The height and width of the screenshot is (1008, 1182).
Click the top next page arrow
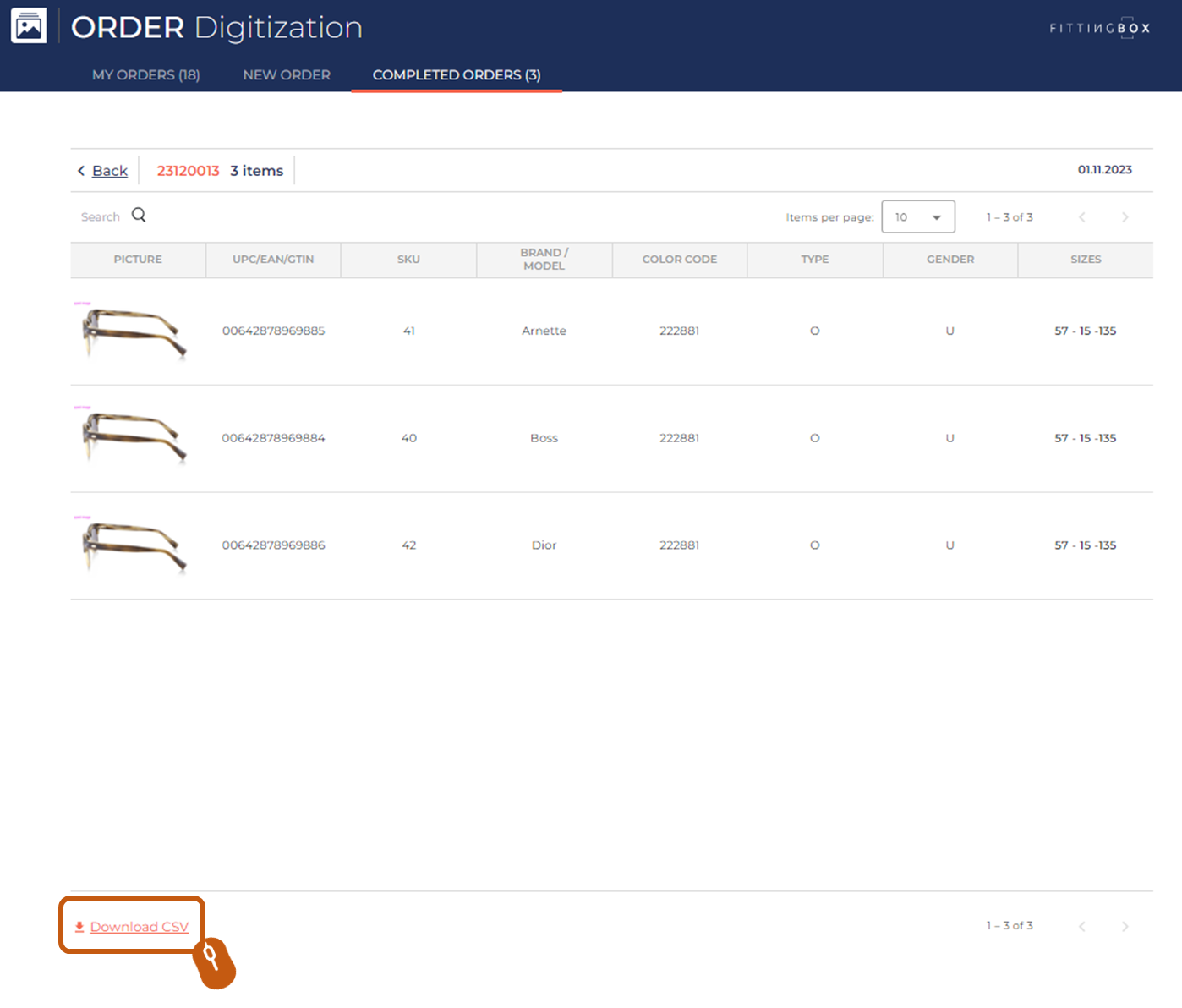click(x=1125, y=217)
